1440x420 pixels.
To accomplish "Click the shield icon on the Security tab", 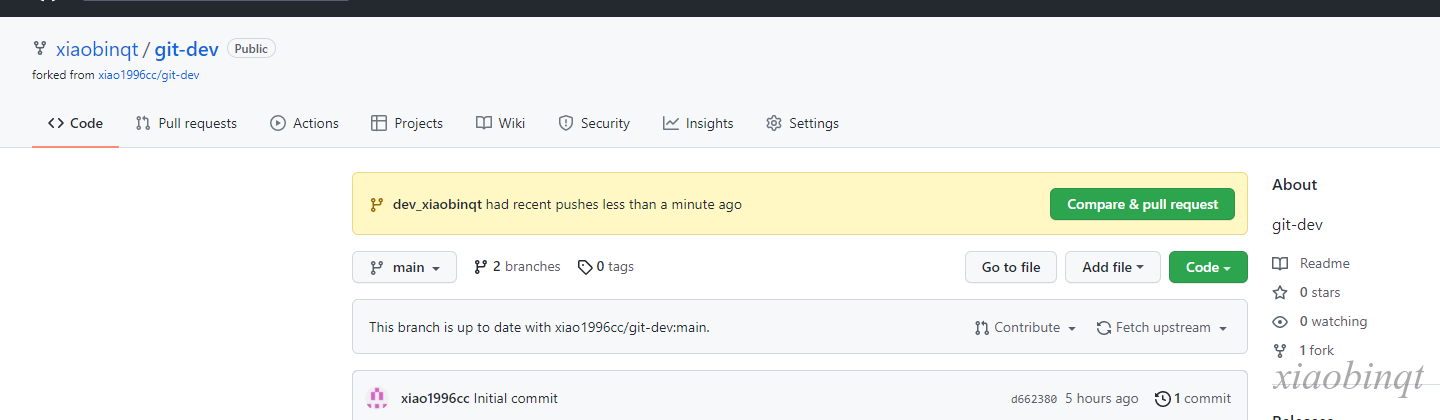I will point(566,123).
